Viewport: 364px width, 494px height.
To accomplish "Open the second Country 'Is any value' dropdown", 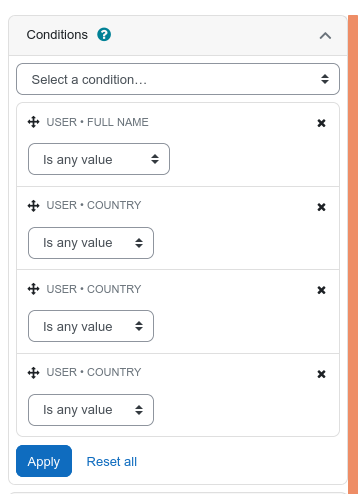I will coord(91,326).
